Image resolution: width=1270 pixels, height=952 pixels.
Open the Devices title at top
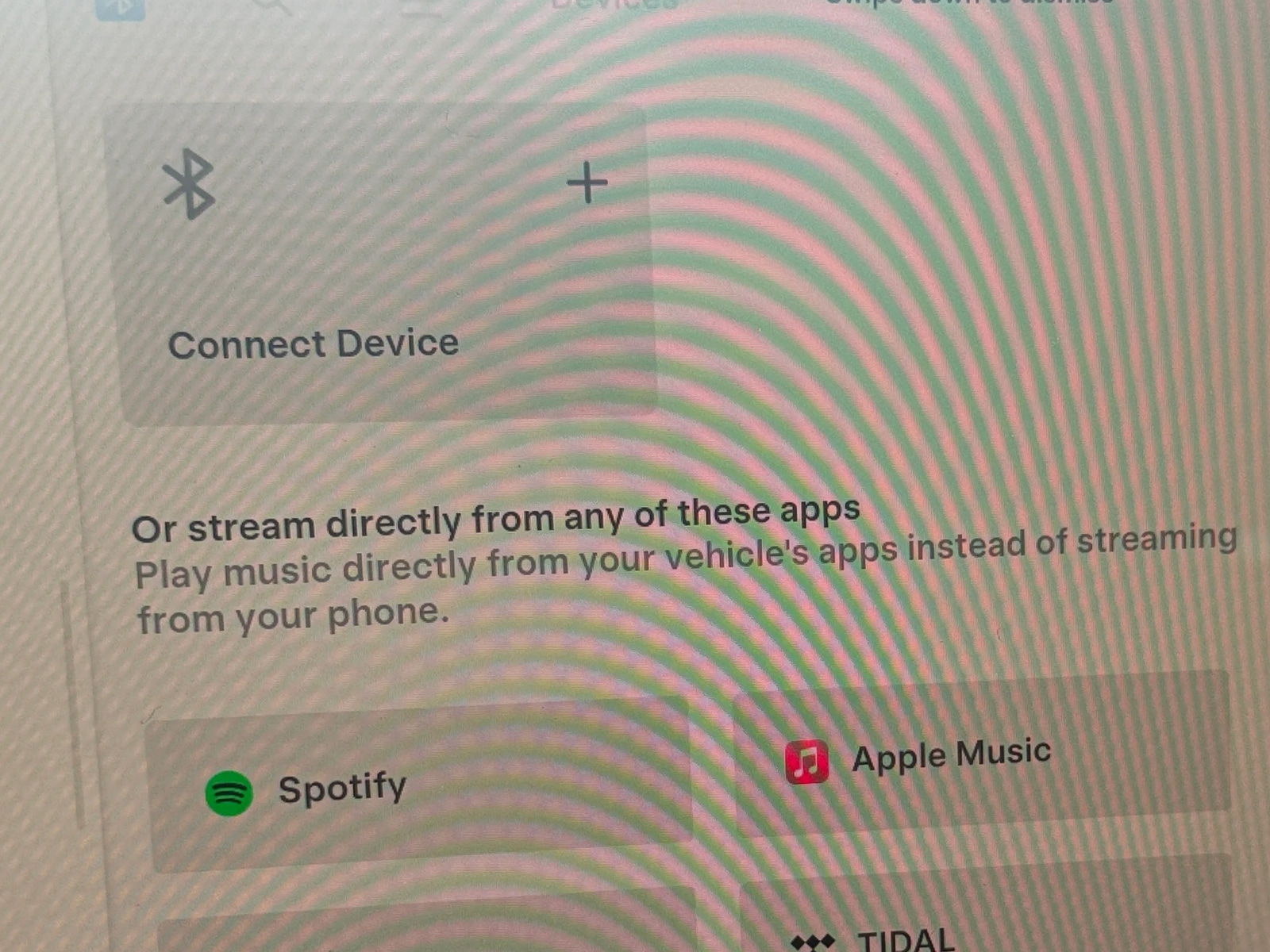615,4
